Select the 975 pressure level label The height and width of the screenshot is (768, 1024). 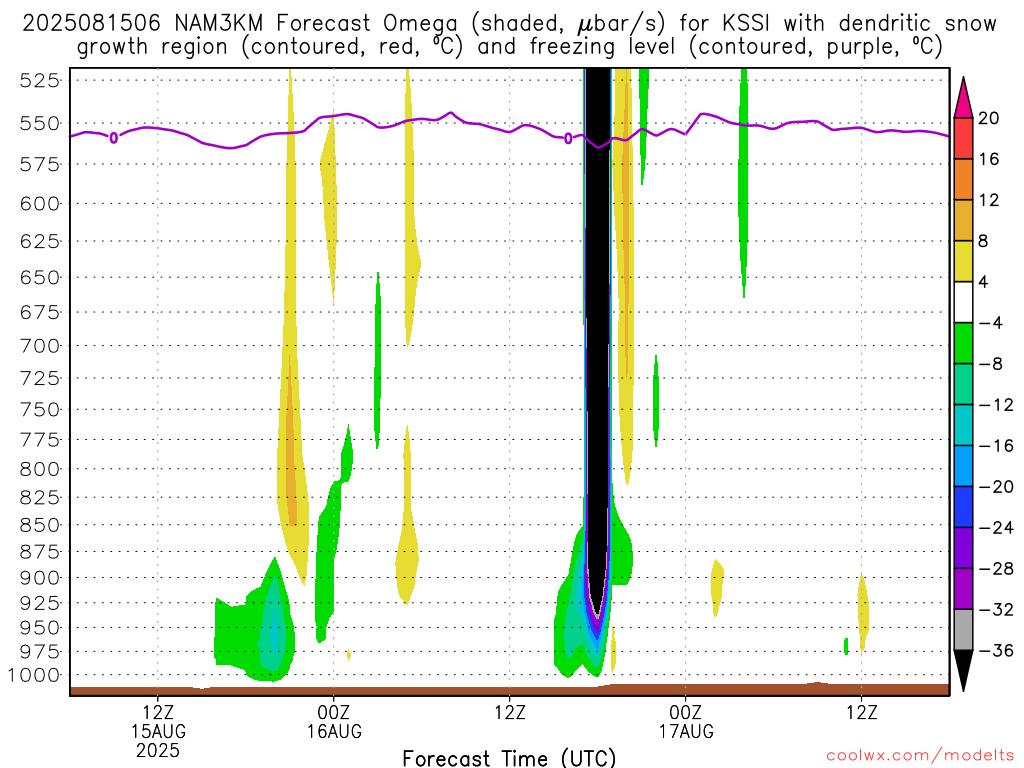coord(39,652)
